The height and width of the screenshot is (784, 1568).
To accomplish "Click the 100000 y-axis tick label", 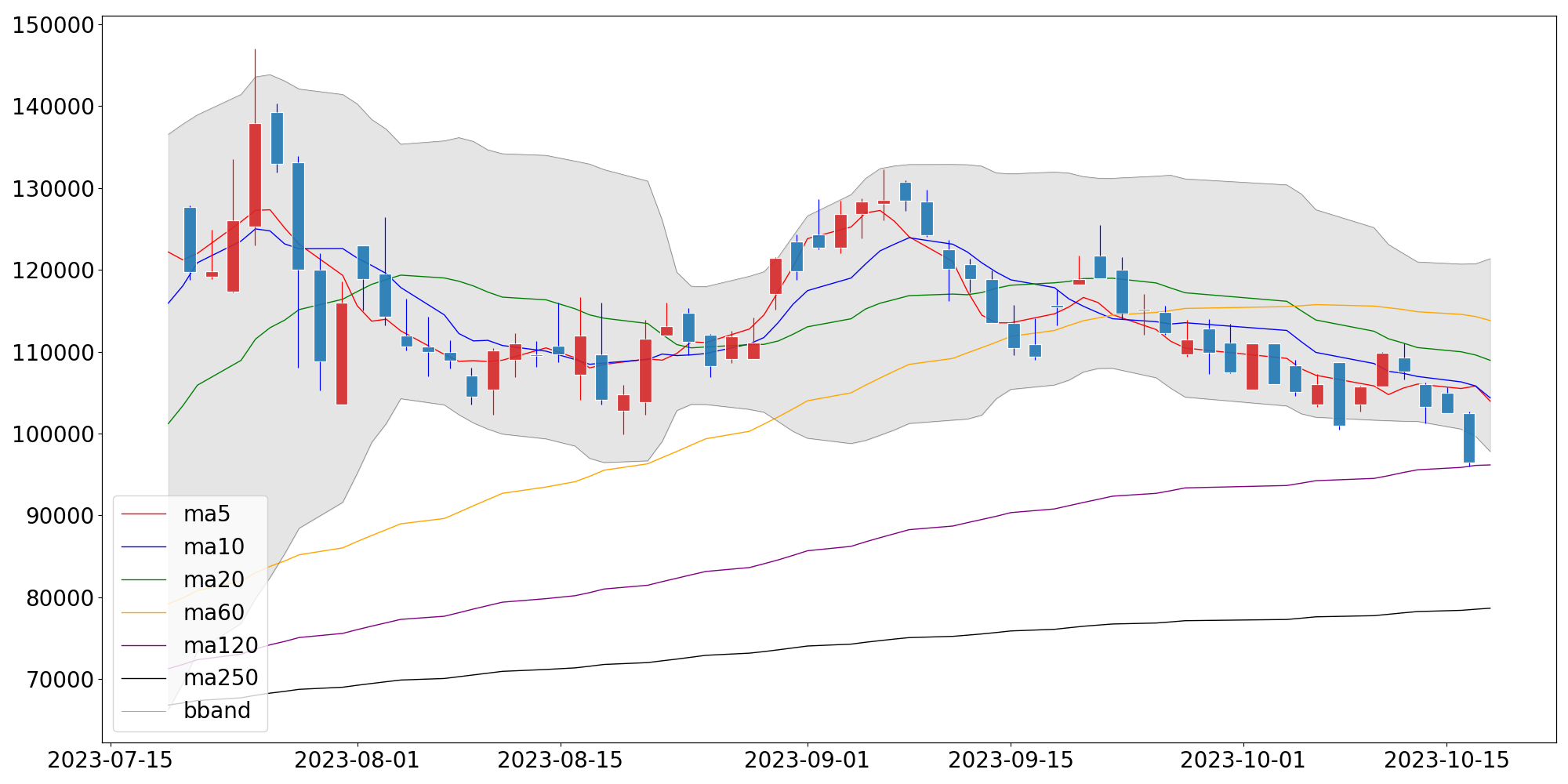I will [53, 434].
